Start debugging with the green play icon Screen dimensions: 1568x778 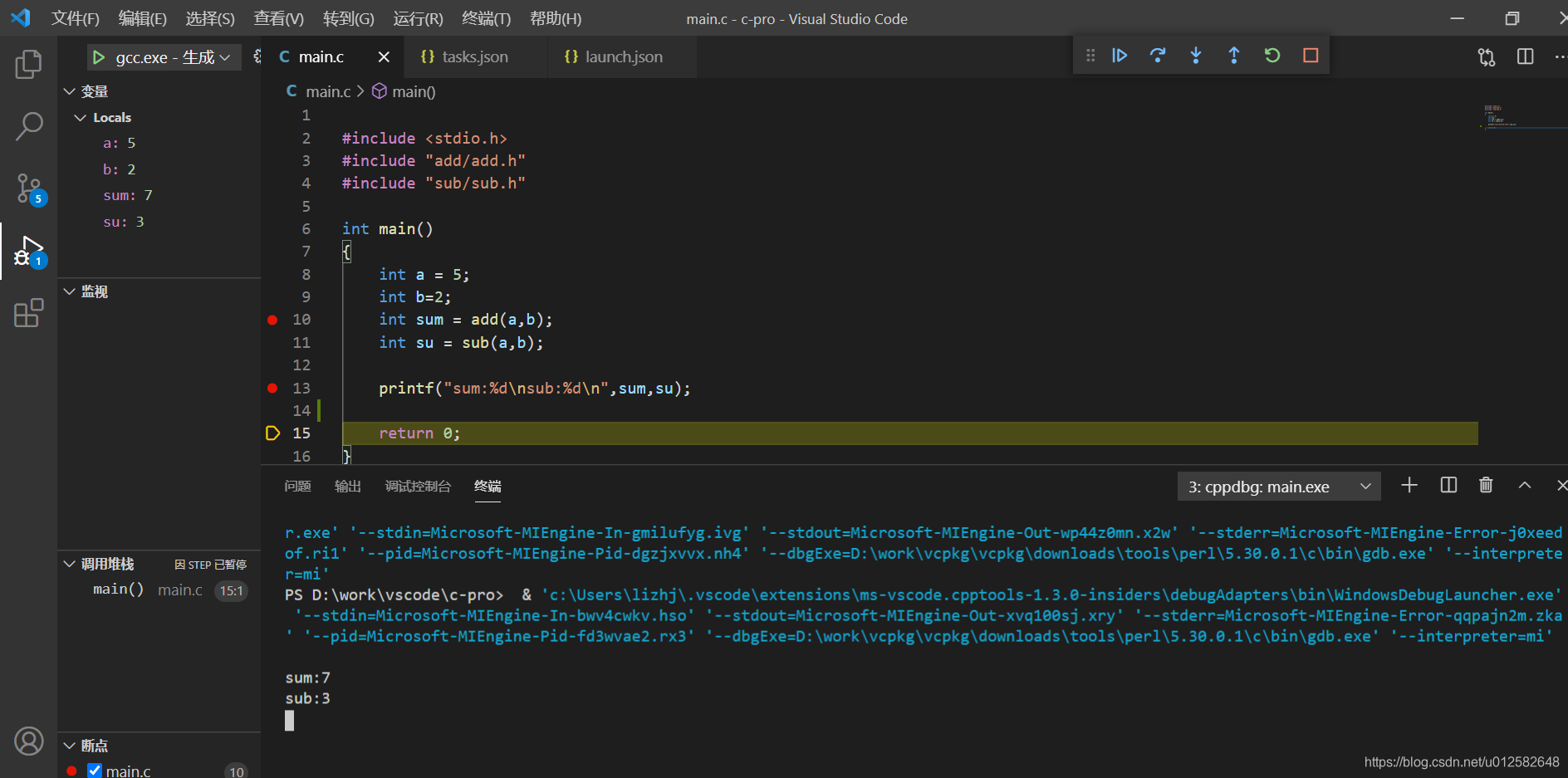point(99,57)
